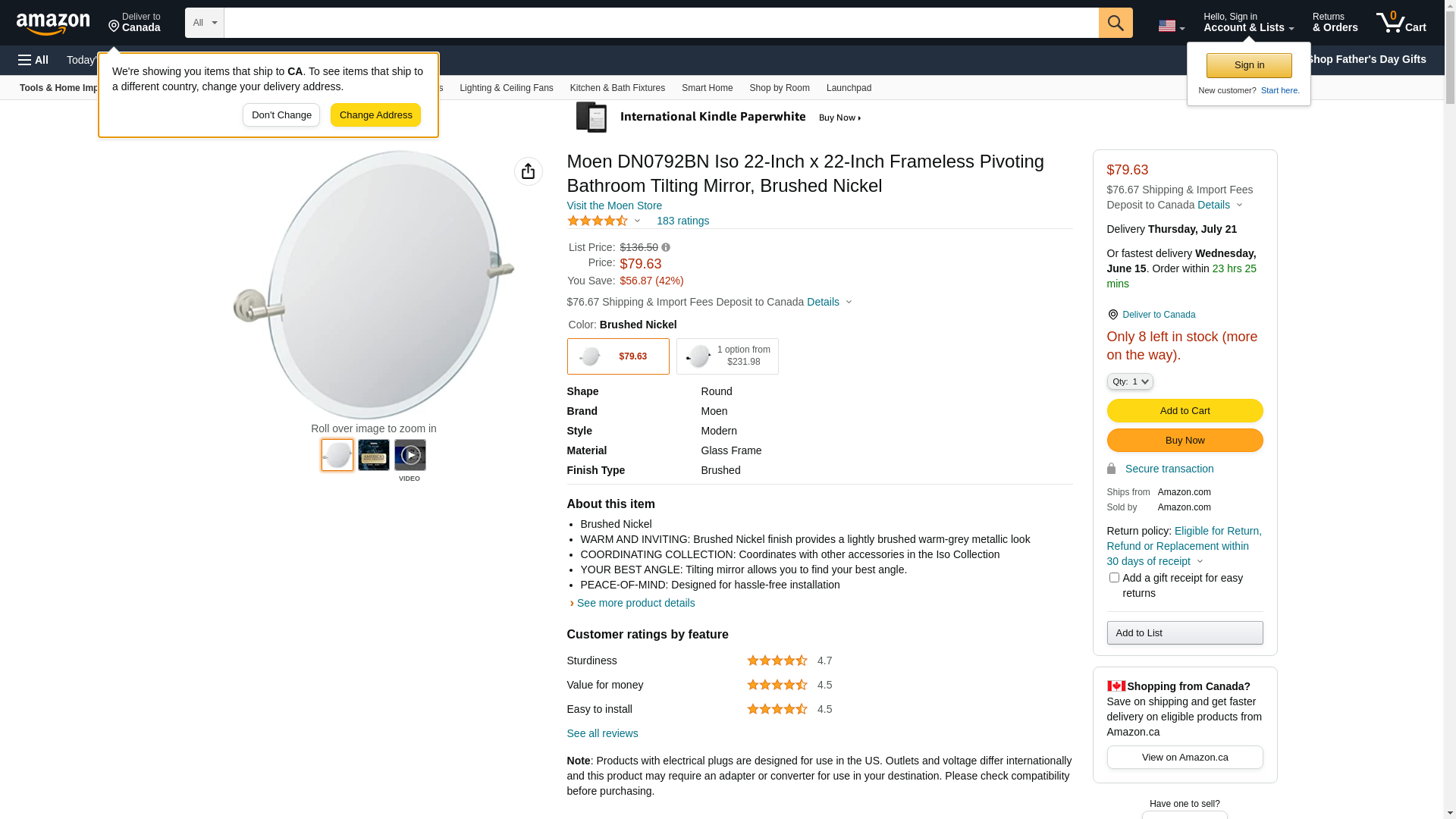Open the Qty quantity dropdown
The width and height of the screenshot is (1456, 819).
point(1129,381)
